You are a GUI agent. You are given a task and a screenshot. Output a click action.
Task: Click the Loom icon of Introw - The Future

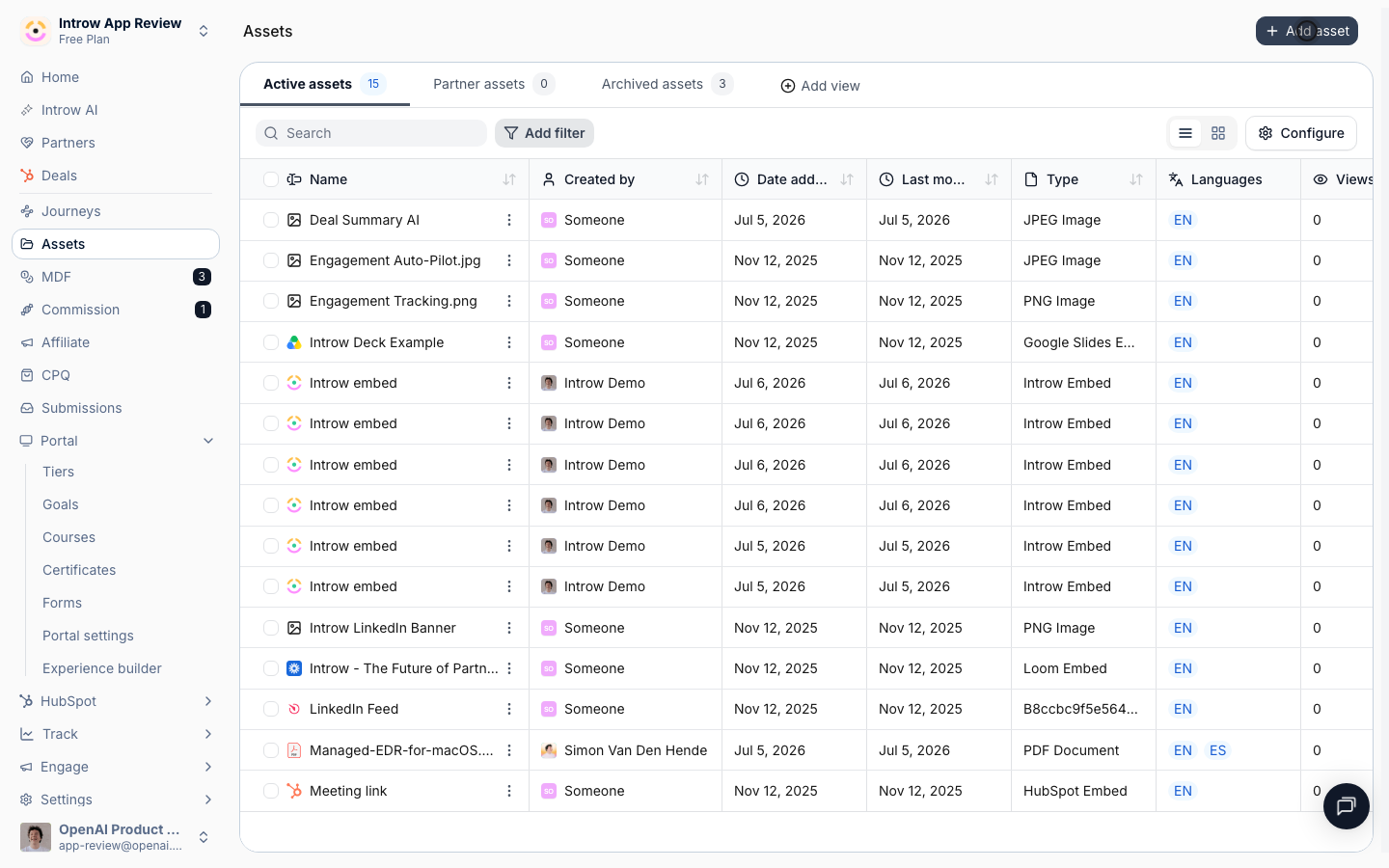click(x=294, y=668)
